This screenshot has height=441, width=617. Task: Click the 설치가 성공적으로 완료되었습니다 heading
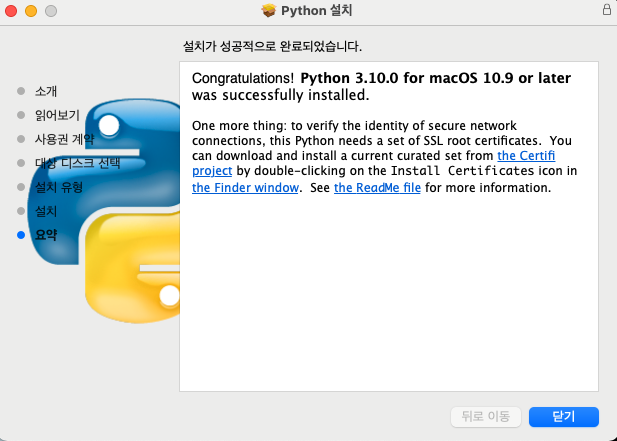pyautogui.click(x=272, y=46)
